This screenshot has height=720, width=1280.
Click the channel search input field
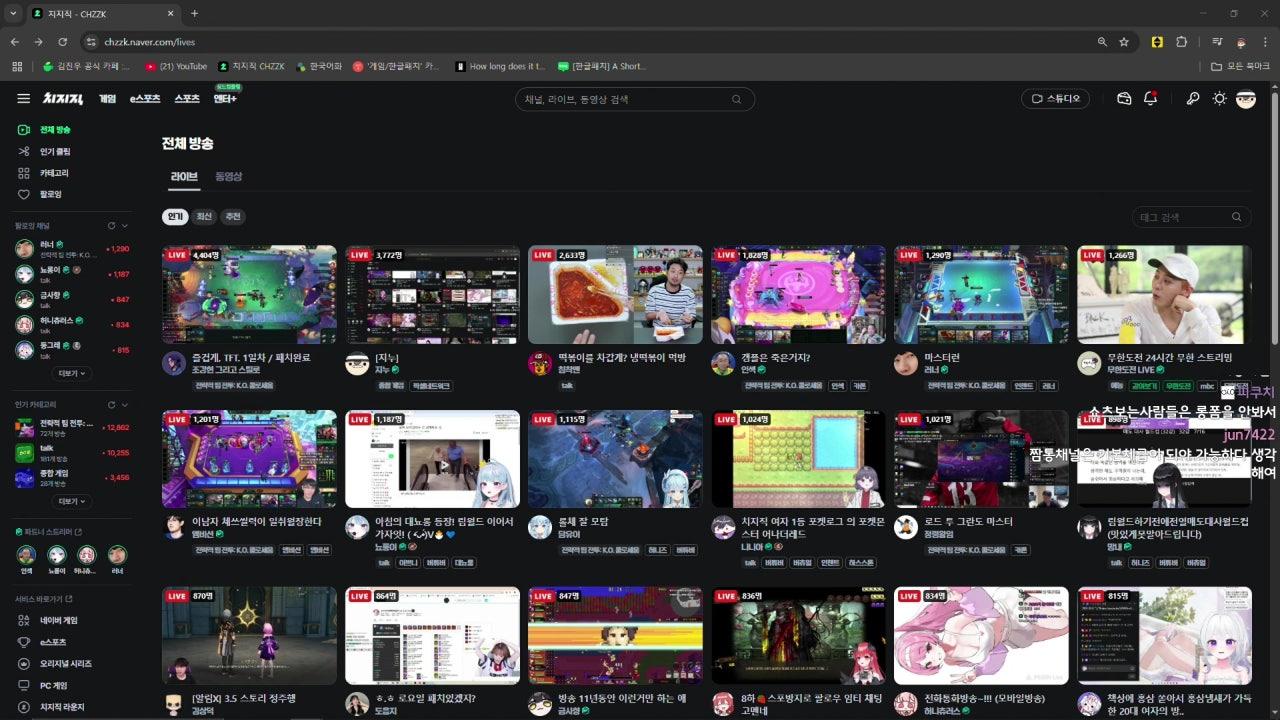coord(625,99)
